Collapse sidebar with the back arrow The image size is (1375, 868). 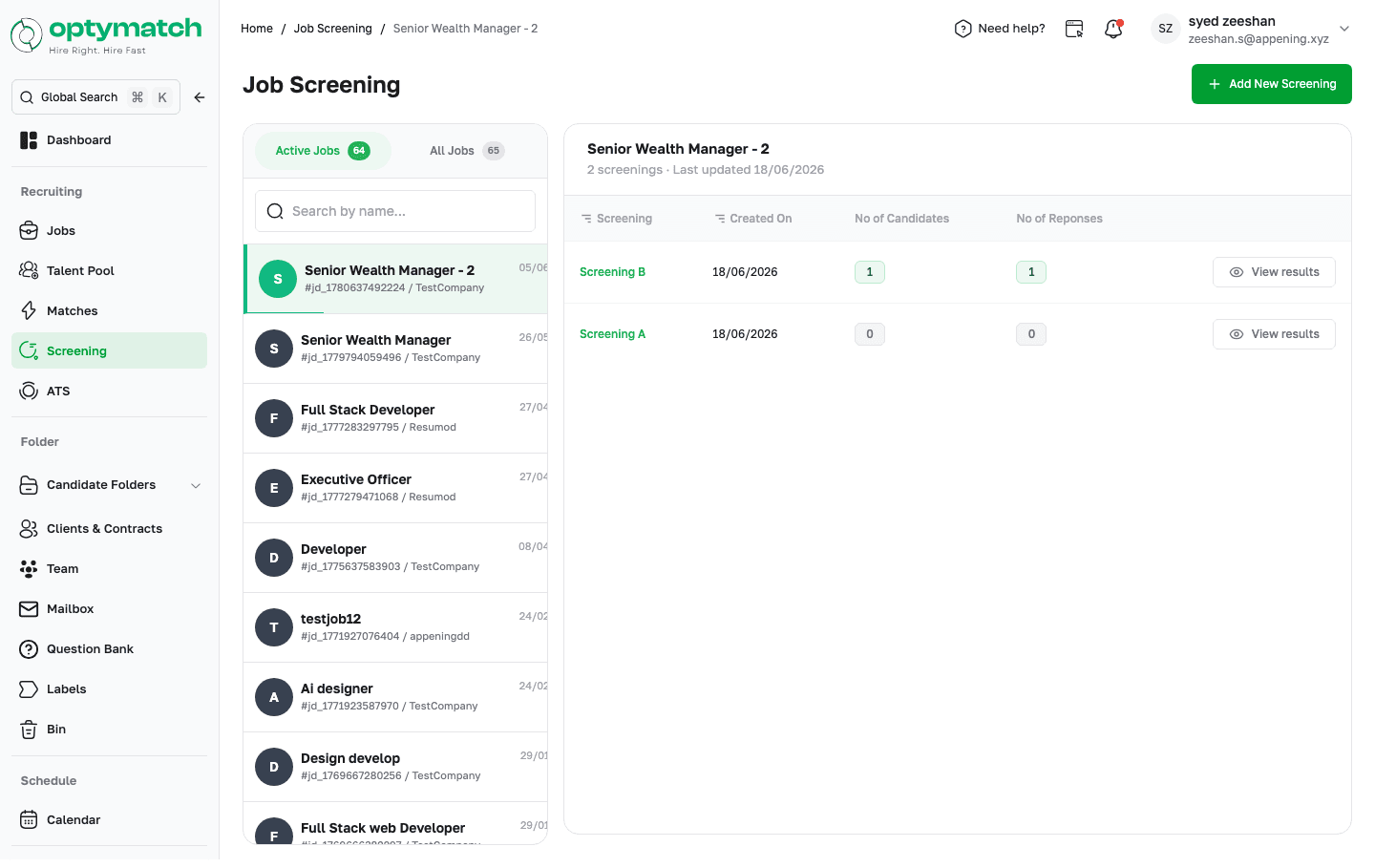(x=200, y=97)
